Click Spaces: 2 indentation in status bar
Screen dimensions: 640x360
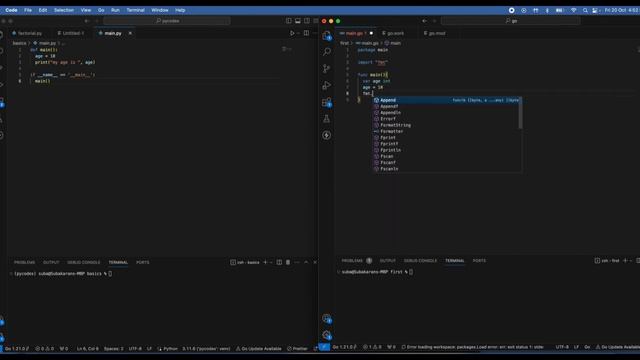(113, 349)
